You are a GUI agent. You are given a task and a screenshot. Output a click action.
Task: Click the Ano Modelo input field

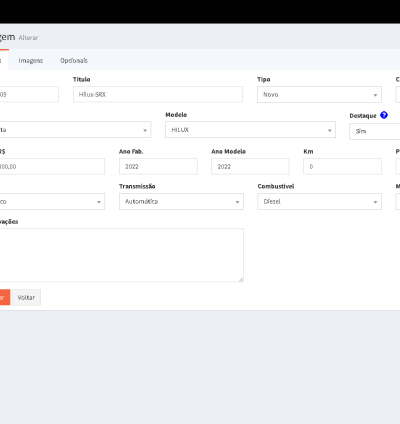point(250,166)
